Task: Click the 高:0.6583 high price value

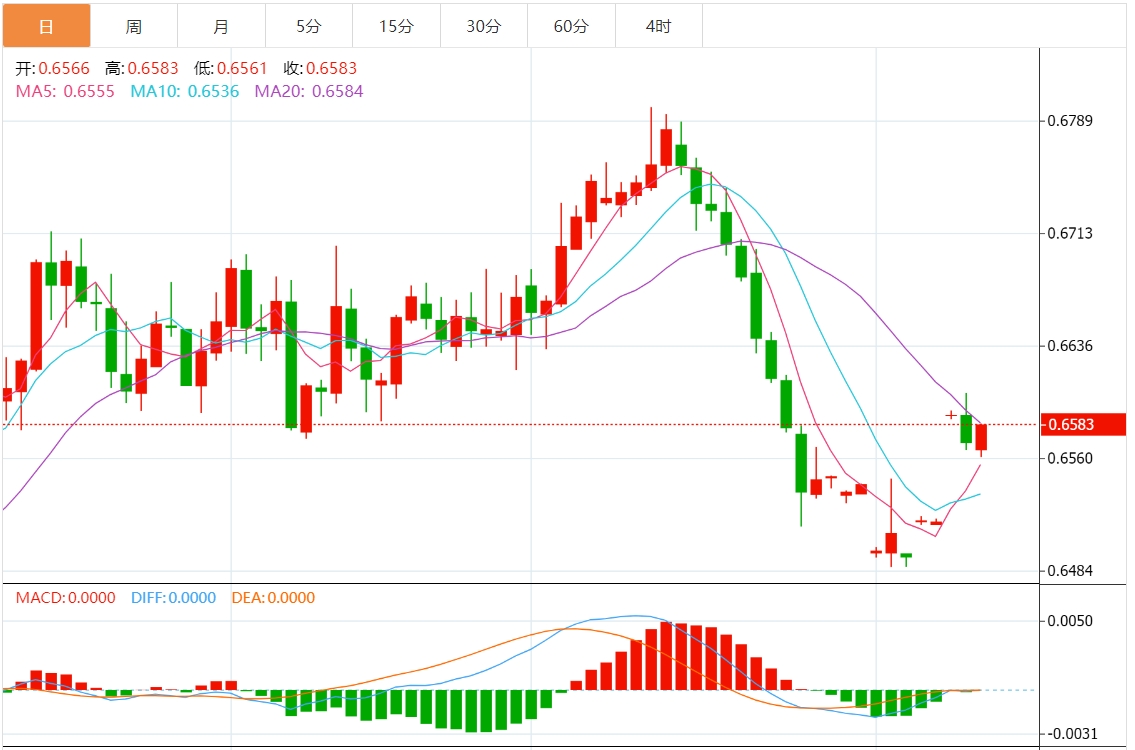Action: (142, 68)
